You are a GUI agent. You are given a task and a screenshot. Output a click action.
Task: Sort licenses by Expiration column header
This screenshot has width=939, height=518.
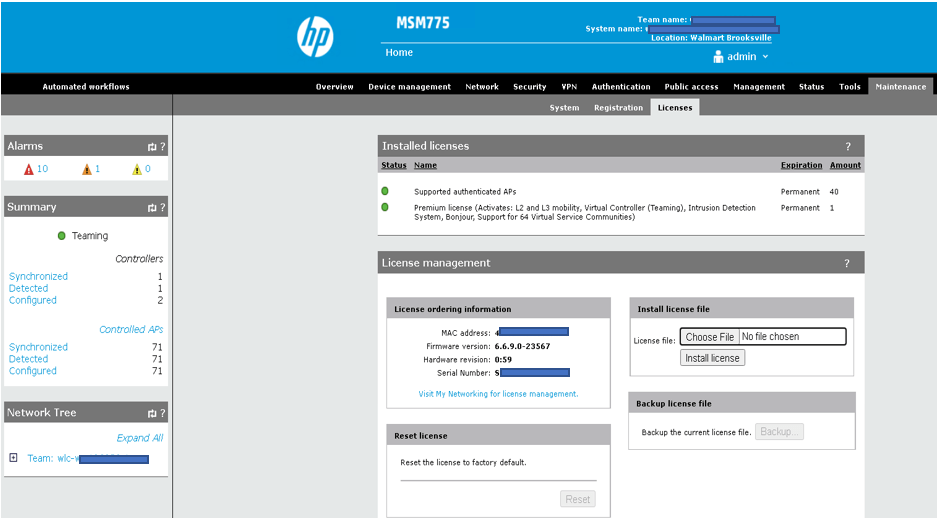coord(801,165)
